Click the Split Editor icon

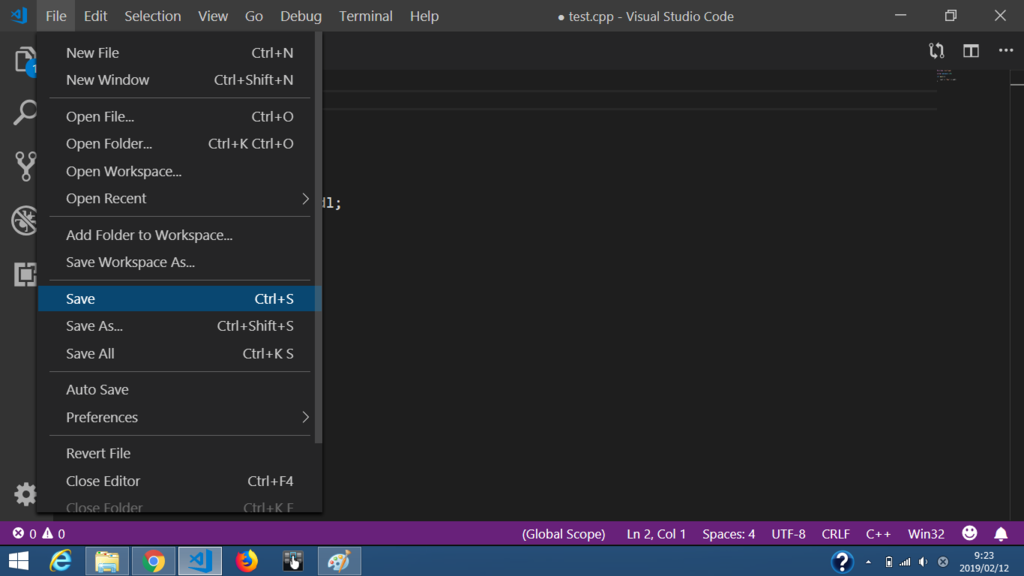click(x=971, y=51)
